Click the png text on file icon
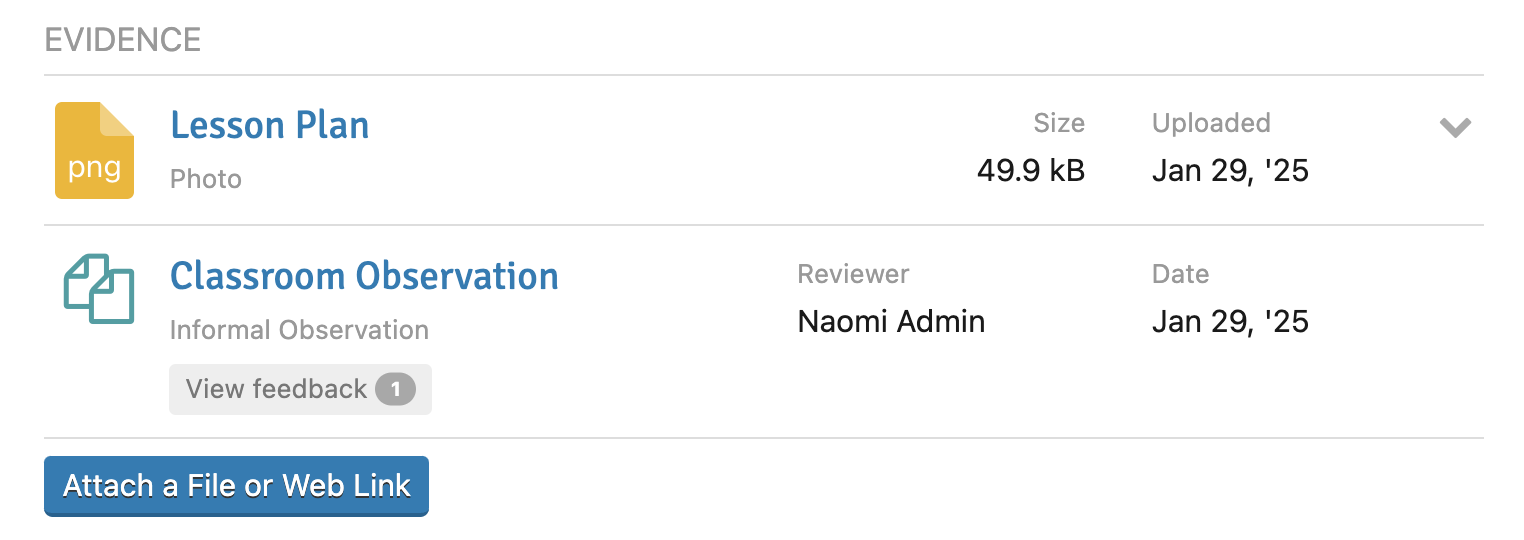The image size is (1524, 540). 94,168
